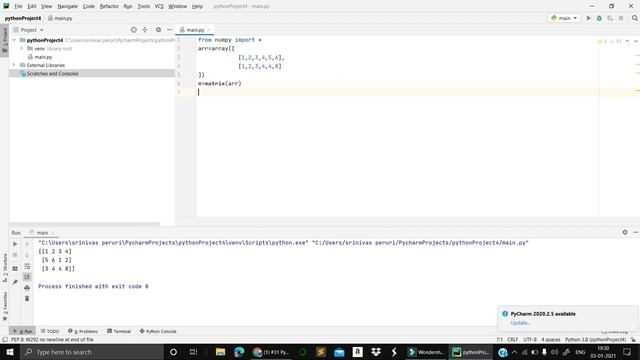This screenshot has width=640, height=360.
Task: Open the Edit menu
Action: [32, 6]
